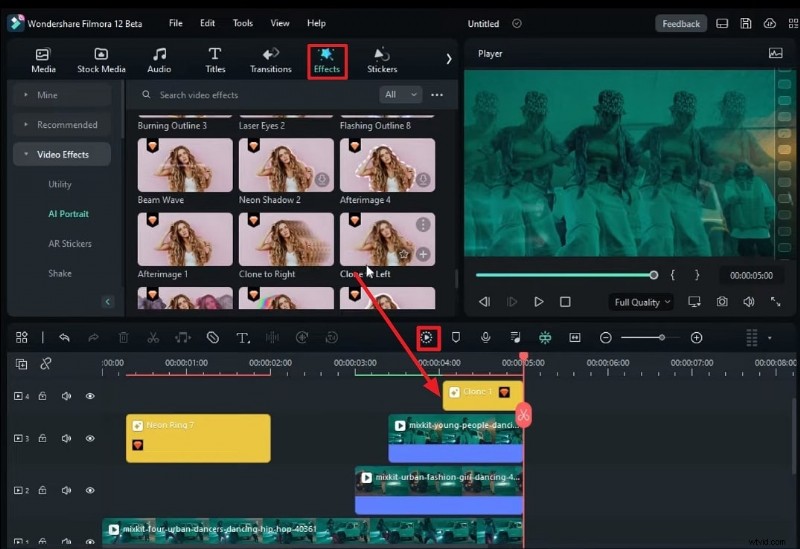Click the player progress slider handle

coord(654,275)
